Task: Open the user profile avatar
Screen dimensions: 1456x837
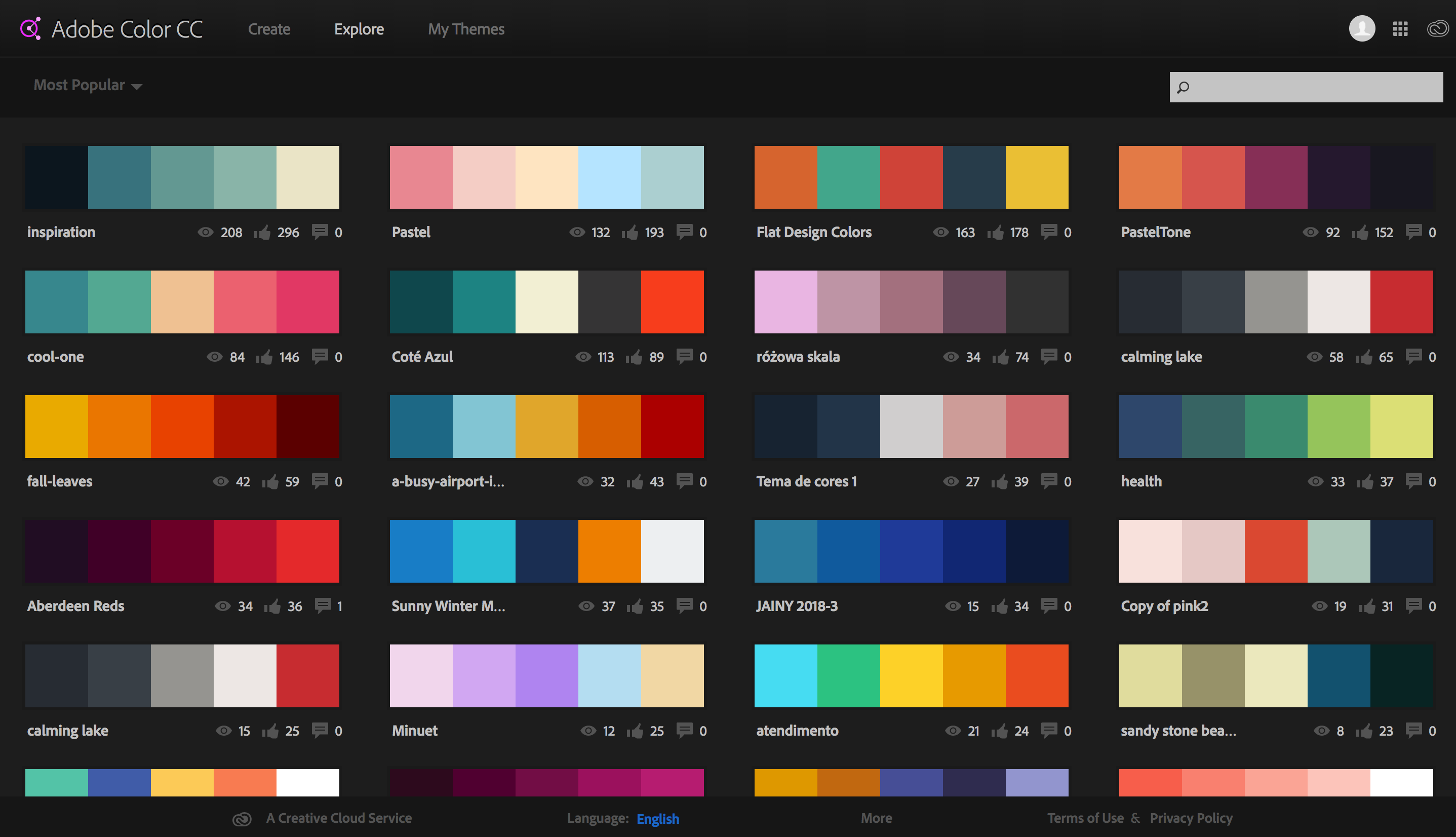Action: (1362, 29)
